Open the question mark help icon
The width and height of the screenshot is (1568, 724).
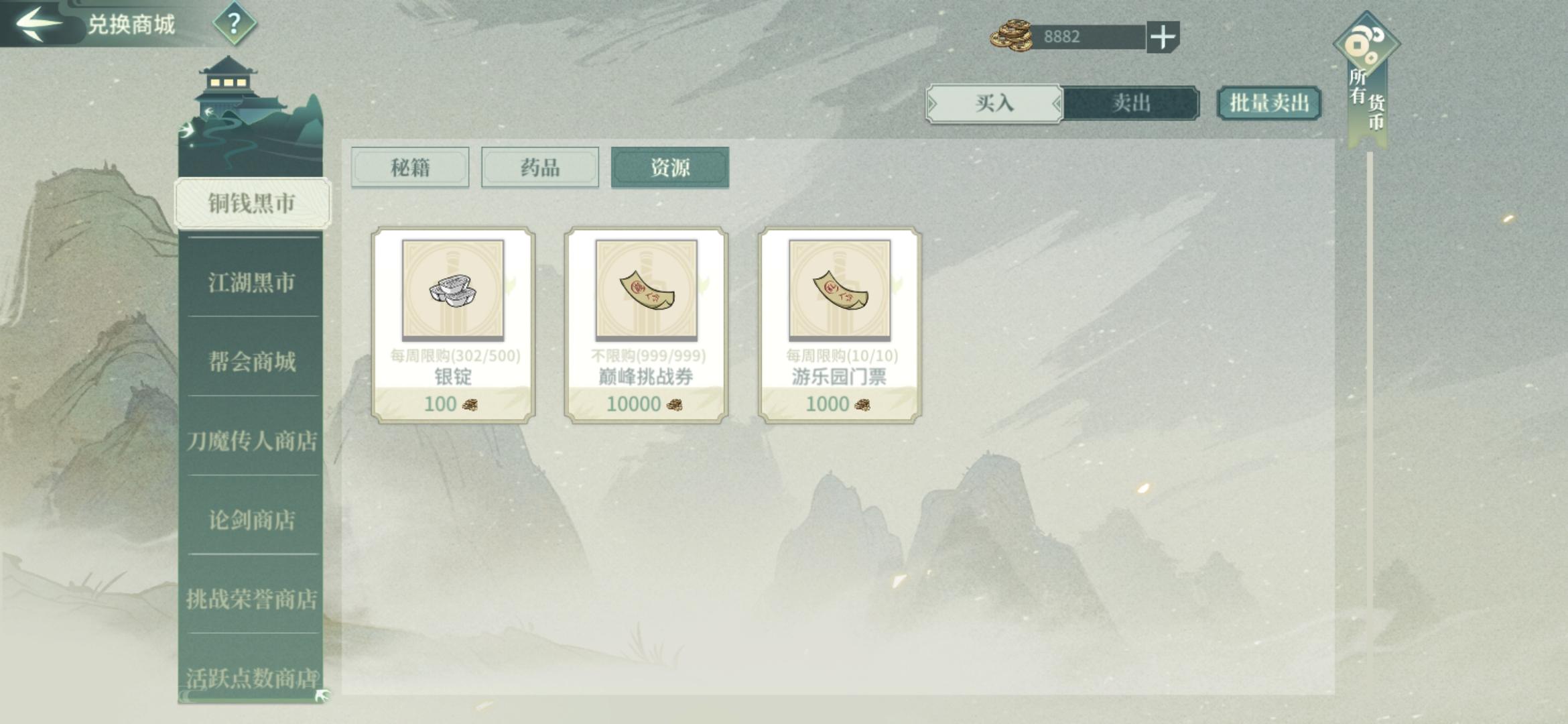[x=234, y=24]
